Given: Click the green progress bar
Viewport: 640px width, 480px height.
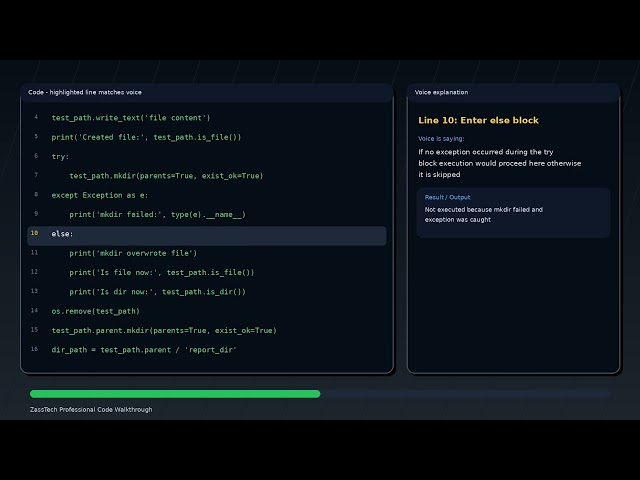Looking at the screenshot, I should (x=175, y=394).
